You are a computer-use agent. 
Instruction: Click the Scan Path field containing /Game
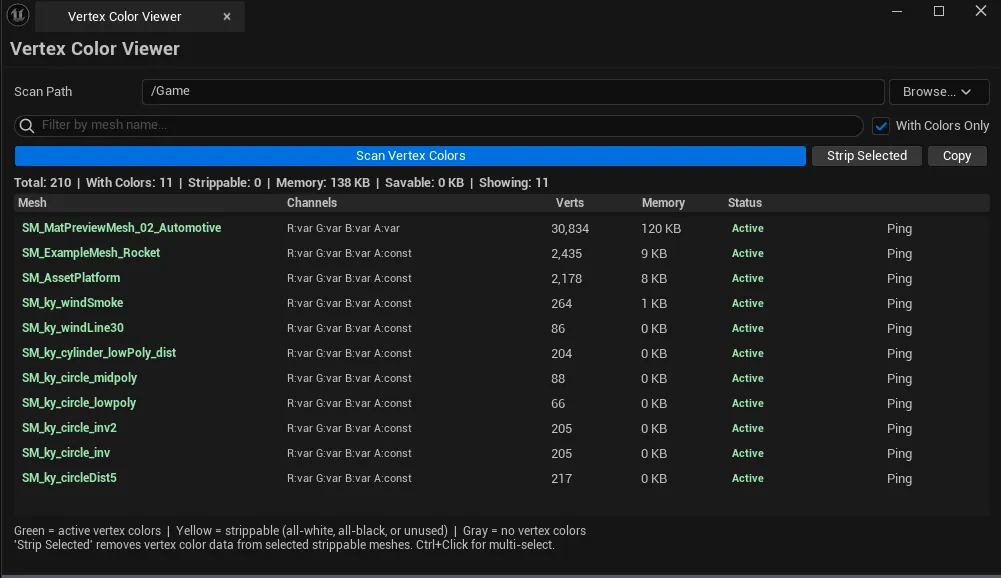513,91
